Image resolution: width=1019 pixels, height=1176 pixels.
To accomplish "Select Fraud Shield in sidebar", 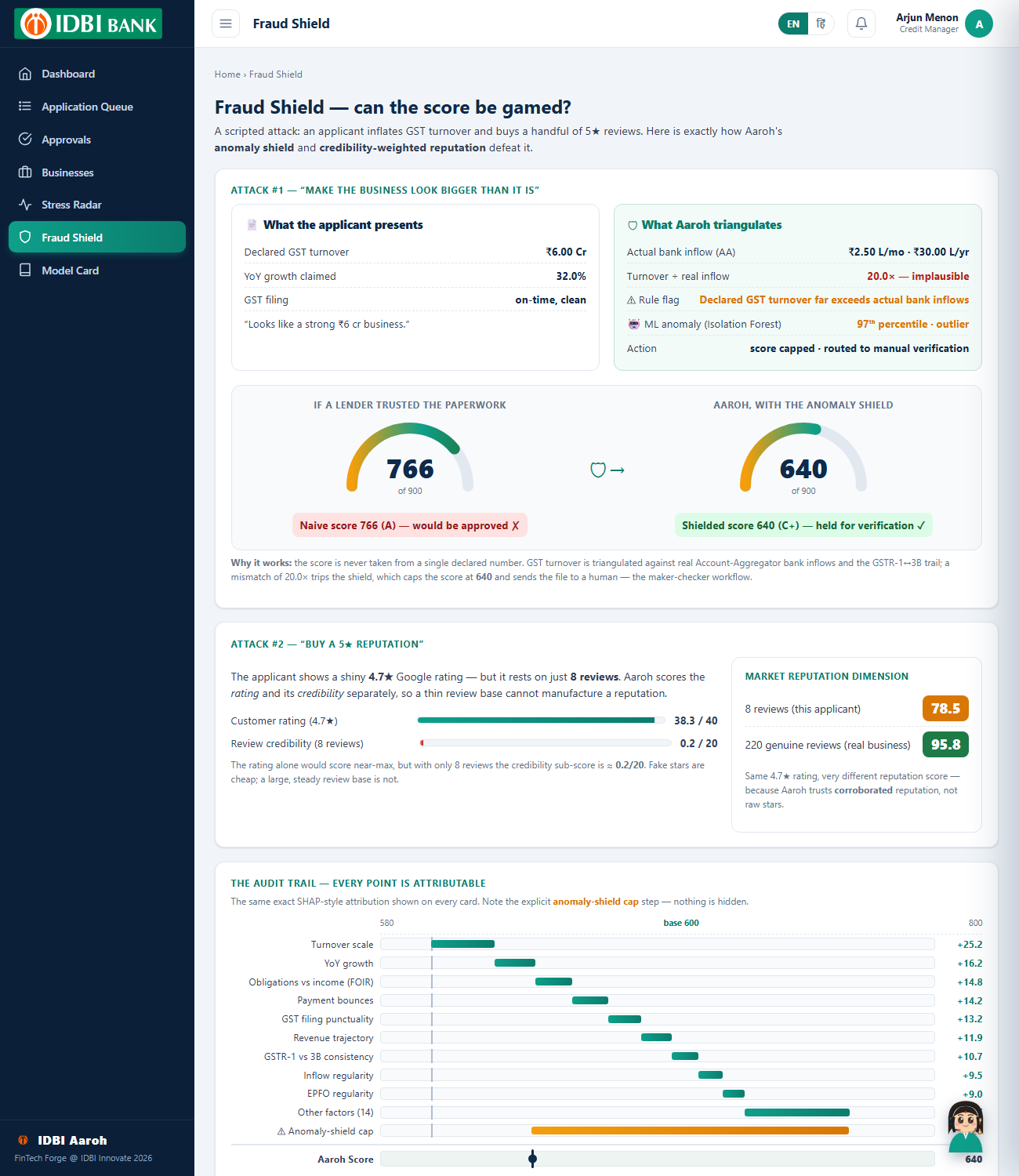I will click(x=97, y=238).
